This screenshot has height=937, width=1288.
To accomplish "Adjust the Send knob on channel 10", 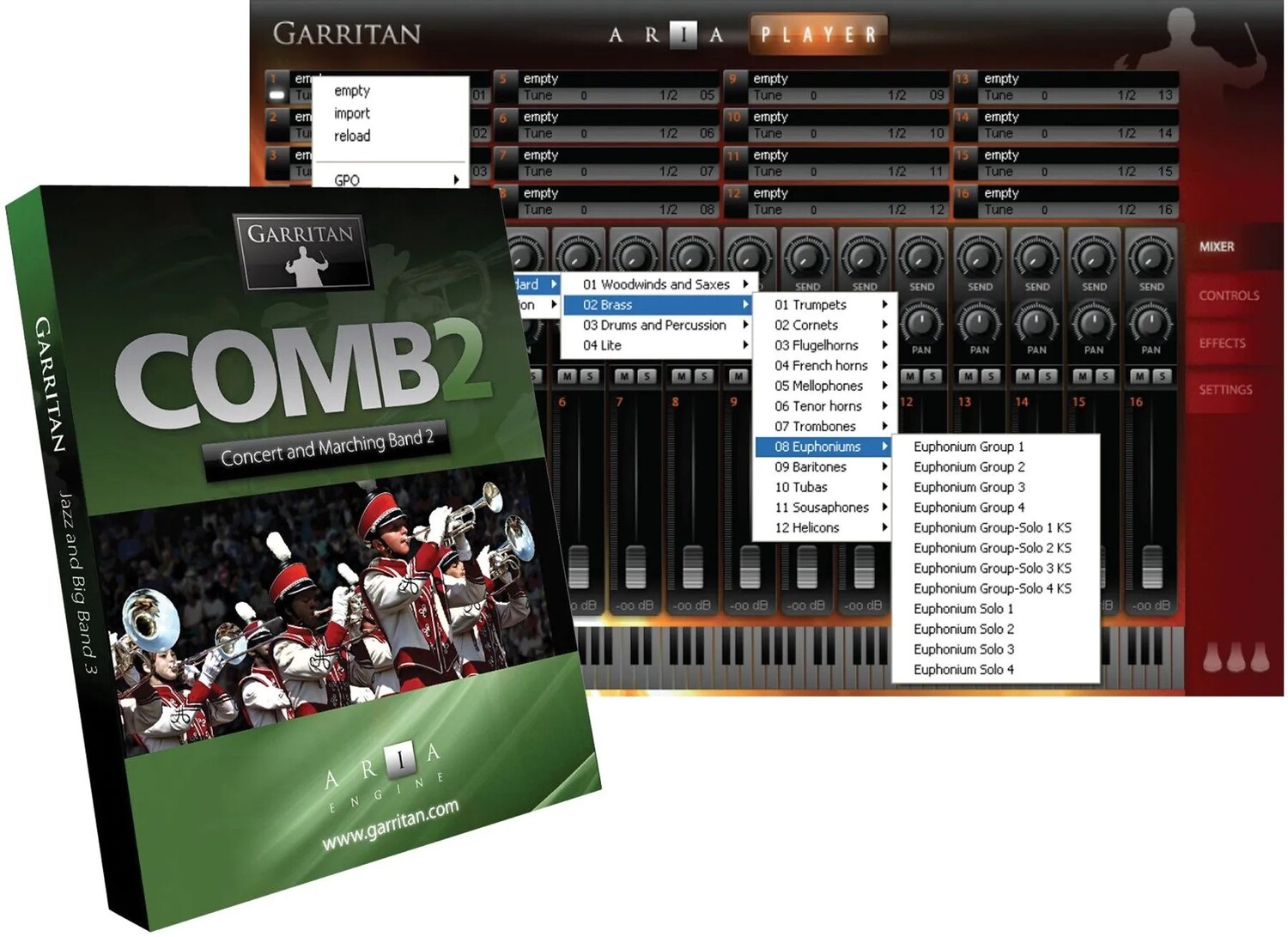I will pyautogui.click(x=806, y=256).
